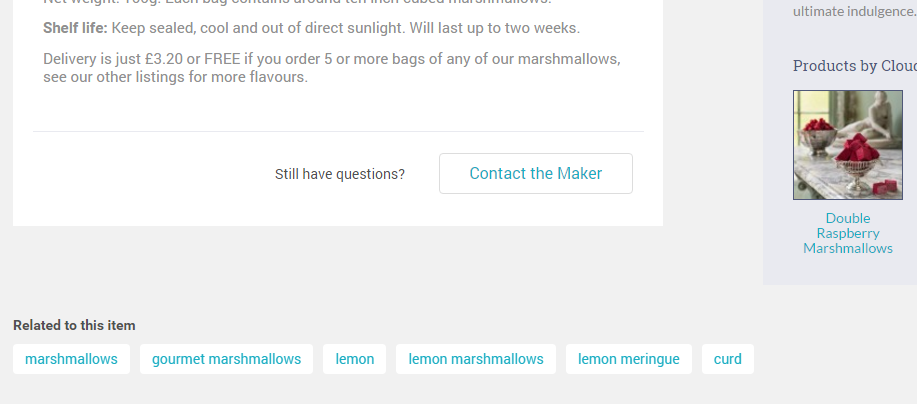Click the 'ultimate indulgence.' sidebar text
The width and height of the screenshot is (917, 404).
point(854,12)
